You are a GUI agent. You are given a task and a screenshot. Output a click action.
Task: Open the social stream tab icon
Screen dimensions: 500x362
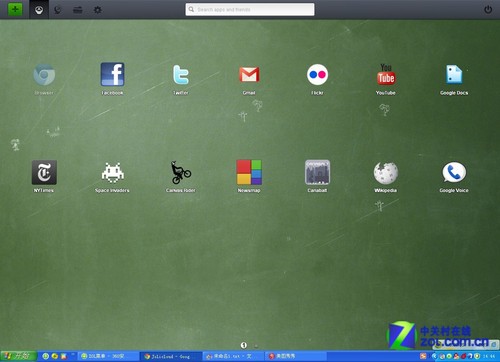(58, 10)
